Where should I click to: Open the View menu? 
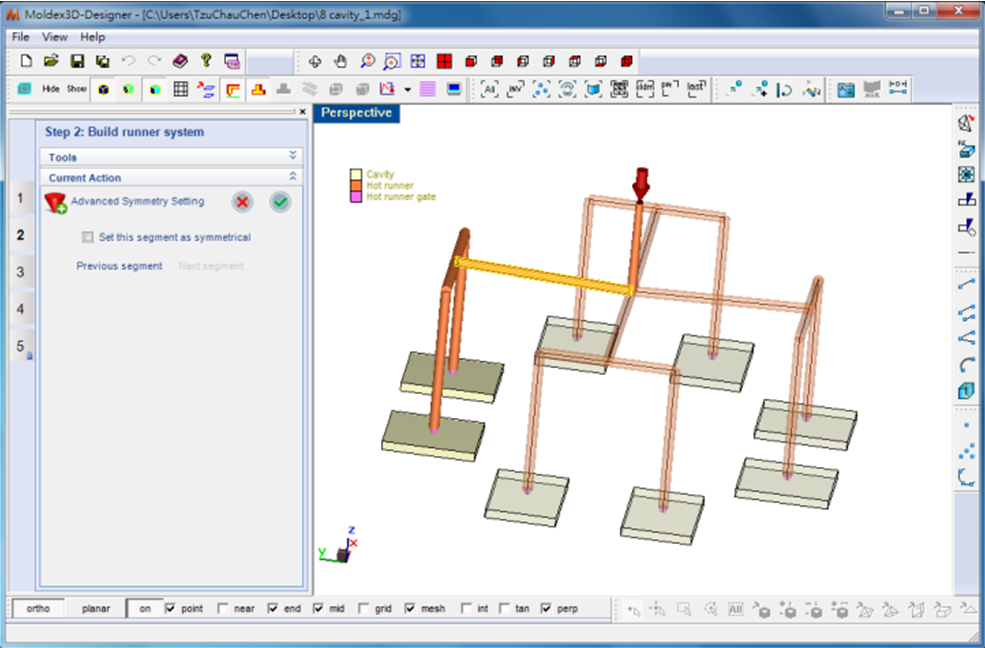point(55,37)
